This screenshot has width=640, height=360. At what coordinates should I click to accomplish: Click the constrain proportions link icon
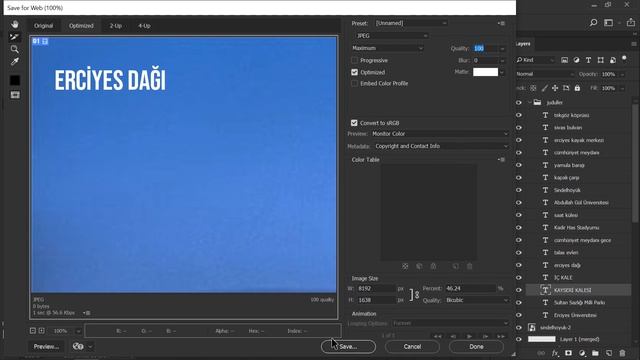(x=414, y=294)
